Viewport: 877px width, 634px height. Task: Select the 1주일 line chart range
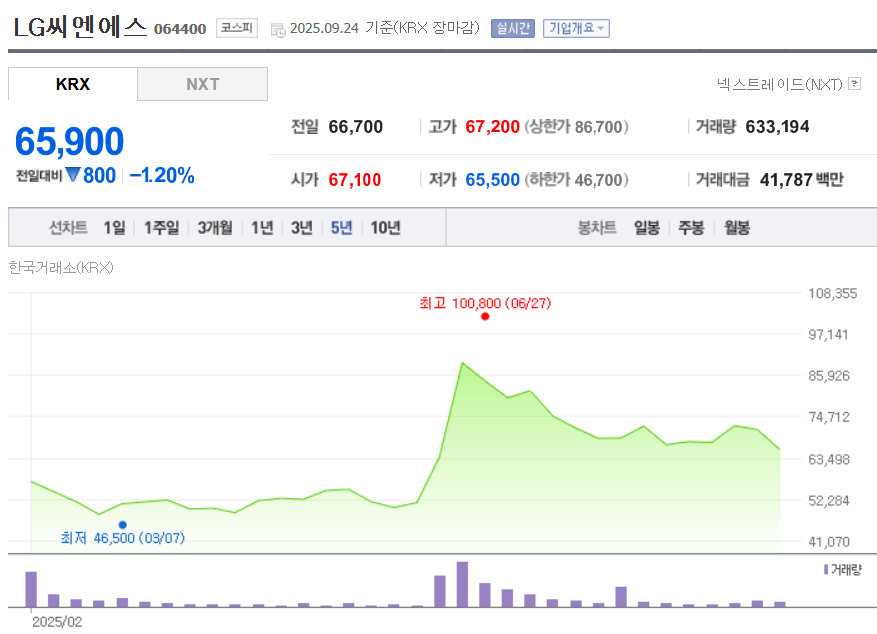point(162,228)
